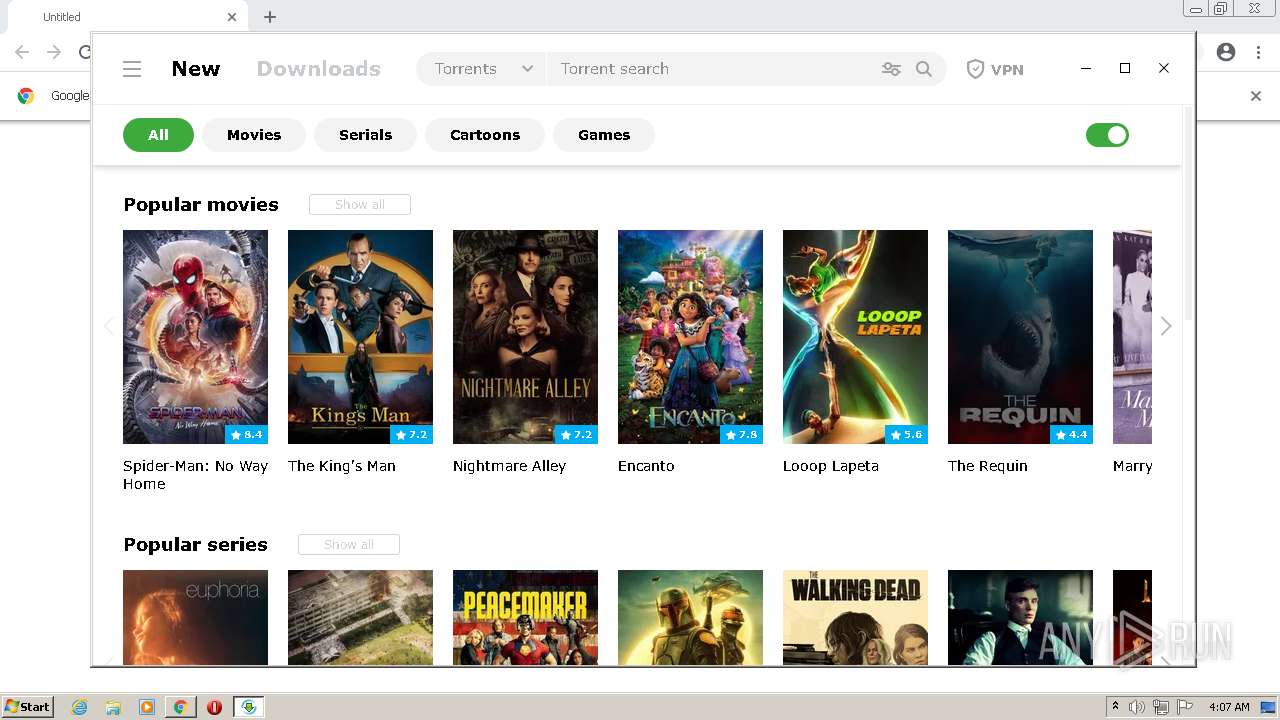1280x720 pixels.
Task: Filter by Cartoons category
Action: (485, 135)
